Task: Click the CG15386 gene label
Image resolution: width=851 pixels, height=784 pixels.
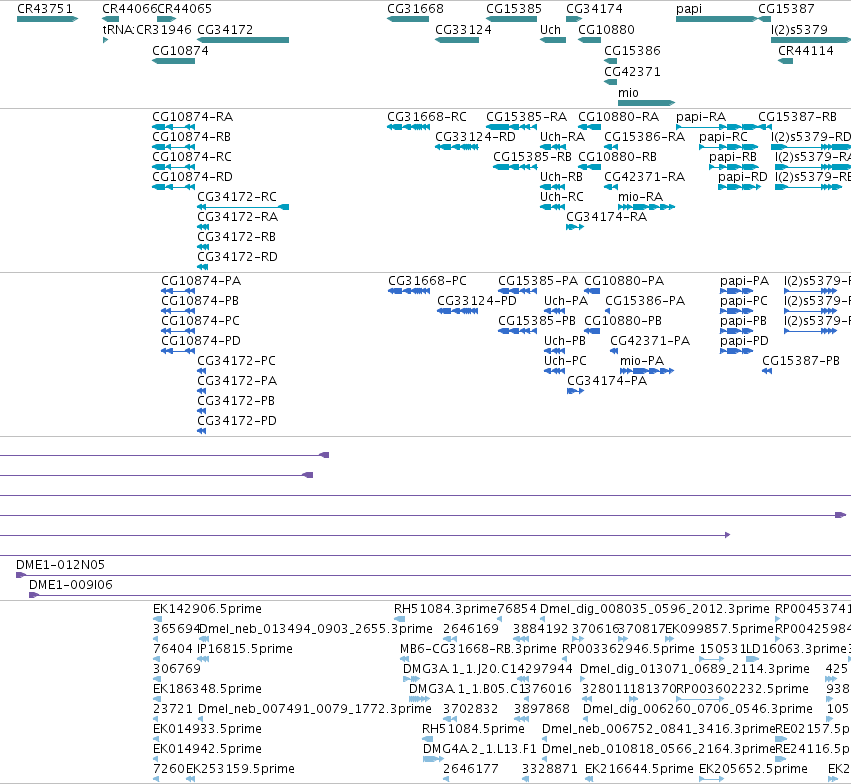Action: pyautogui.click(x=632, y=50)
